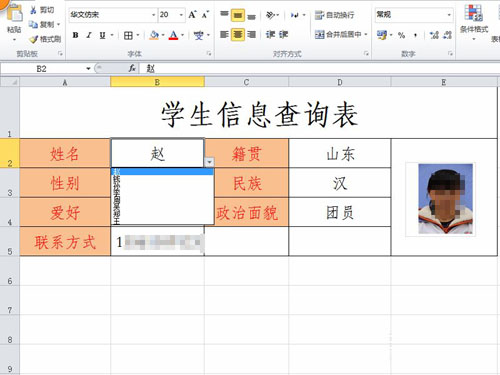Viewport: 500px width, 375px height.
Task: Click the 政治面貌 label cell
Action: click(247, 212)
